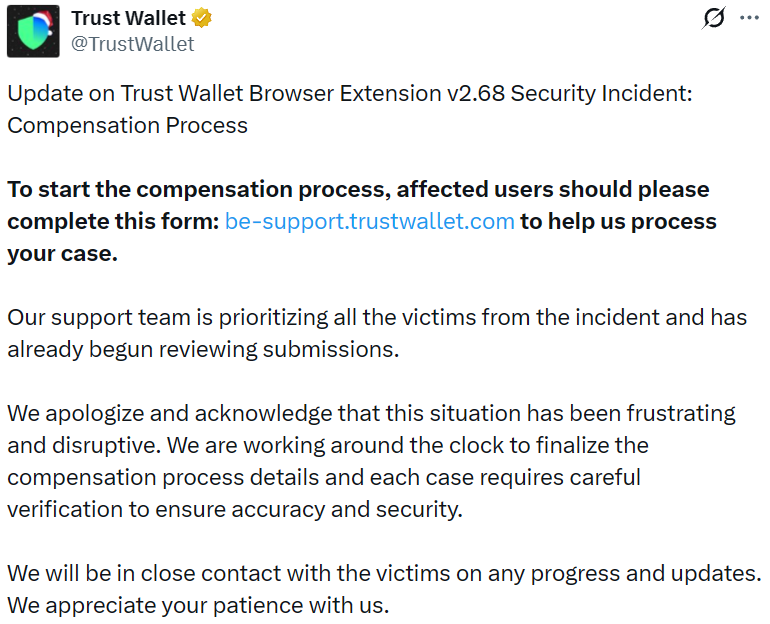Click the bold "your case." text
The width and height of the screenshot is (770, 624).
coord(62,253)
